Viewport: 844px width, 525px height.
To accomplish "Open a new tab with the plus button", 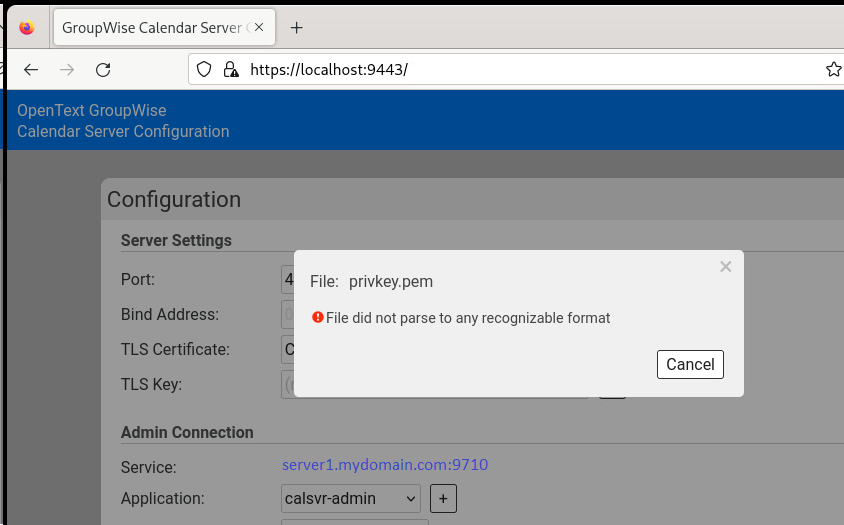I will pos(297,27).
